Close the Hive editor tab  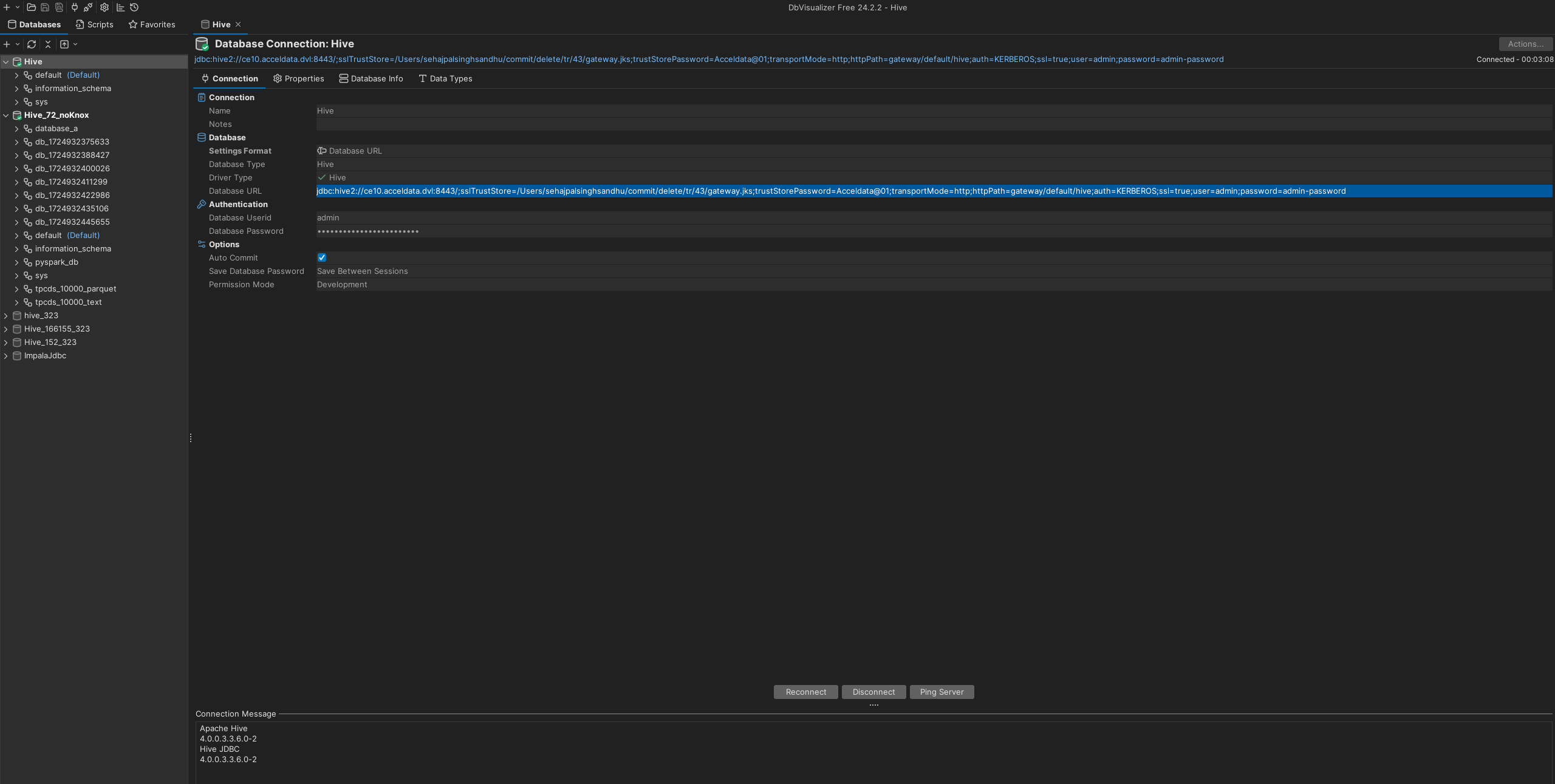click(238, 25)
